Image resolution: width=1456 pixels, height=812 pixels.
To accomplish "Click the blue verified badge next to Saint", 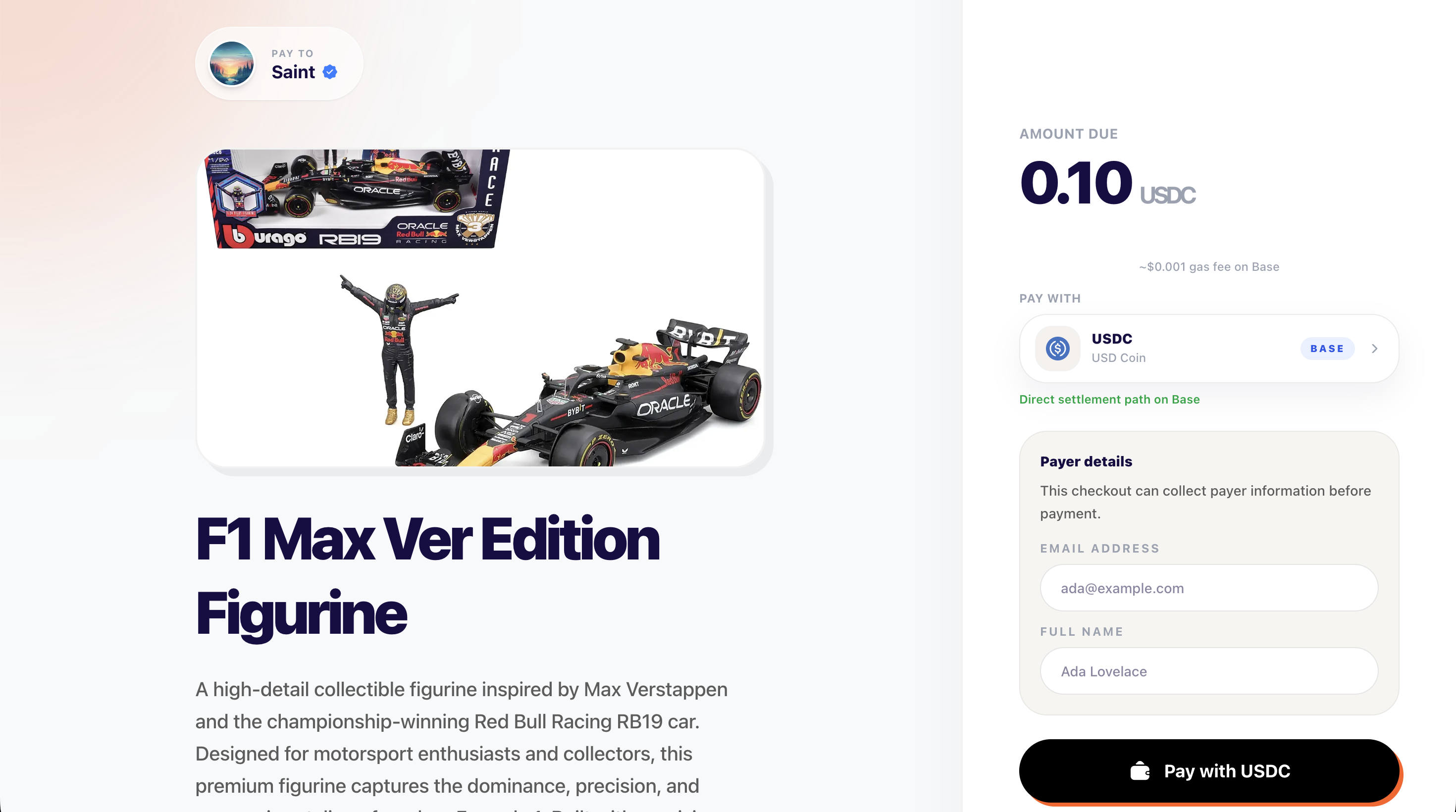I will click(x=330, y=72).
